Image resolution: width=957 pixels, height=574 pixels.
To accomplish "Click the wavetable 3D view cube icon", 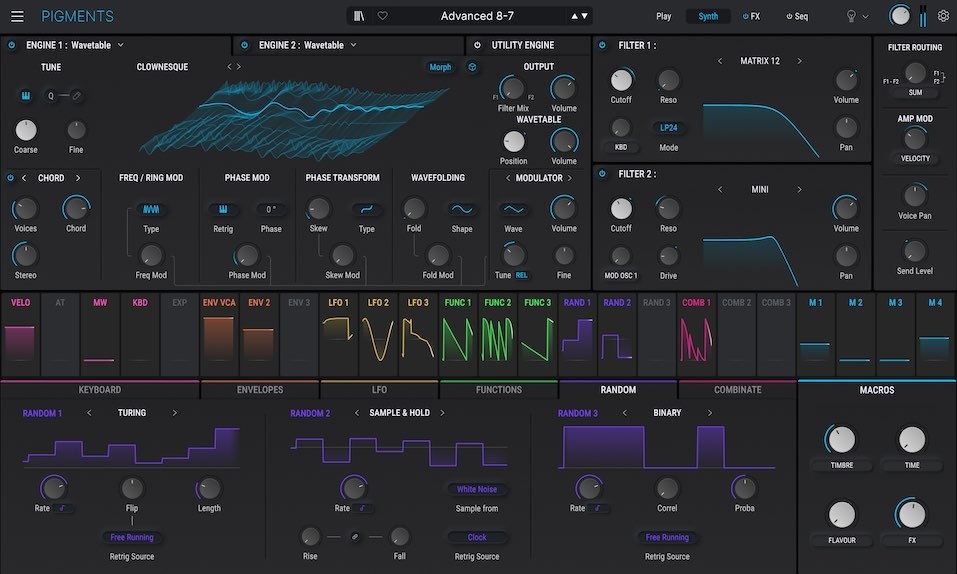I will (x=472, y=67).
